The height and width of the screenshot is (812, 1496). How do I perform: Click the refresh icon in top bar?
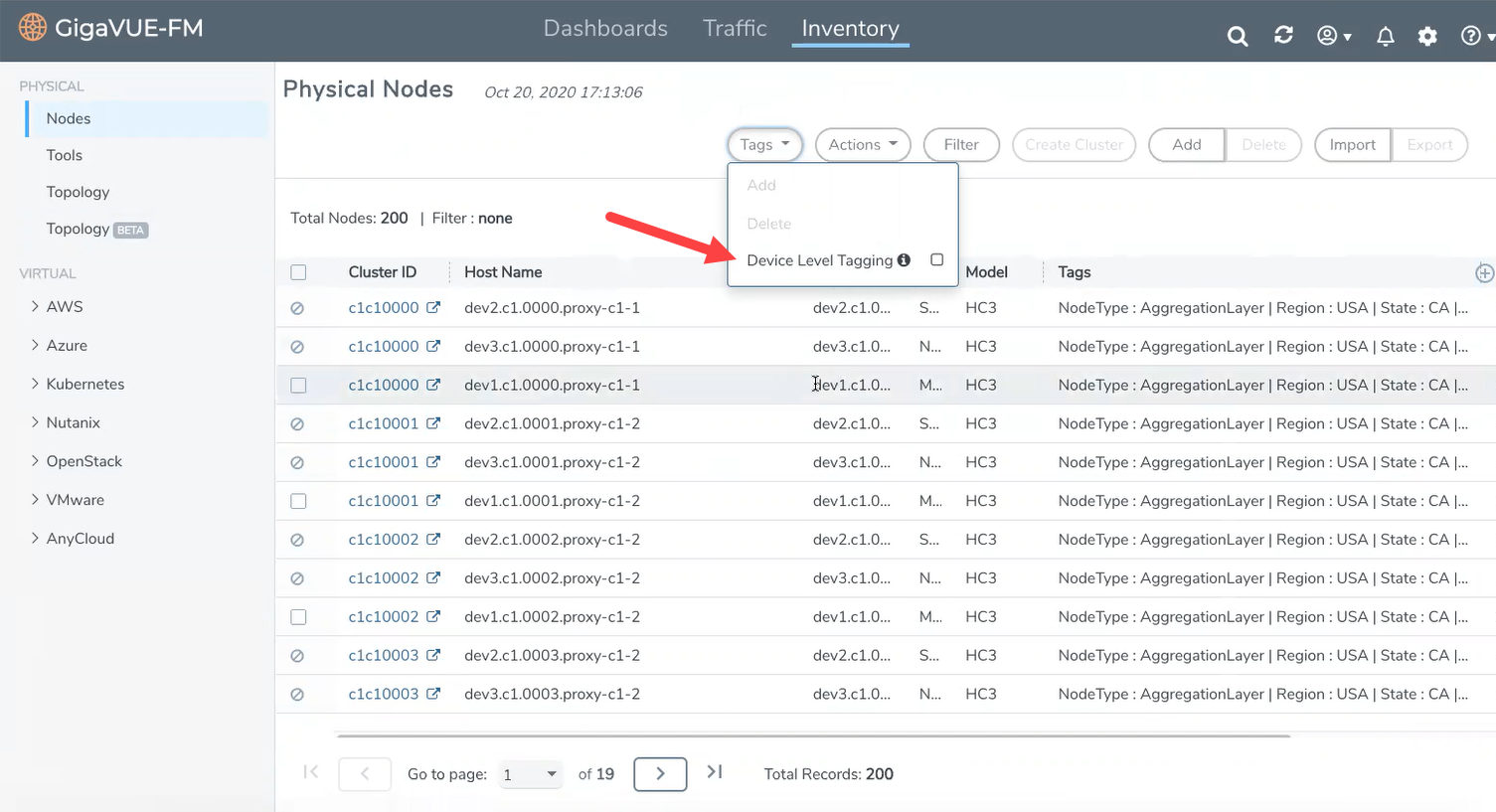[x=1283, y=36]
